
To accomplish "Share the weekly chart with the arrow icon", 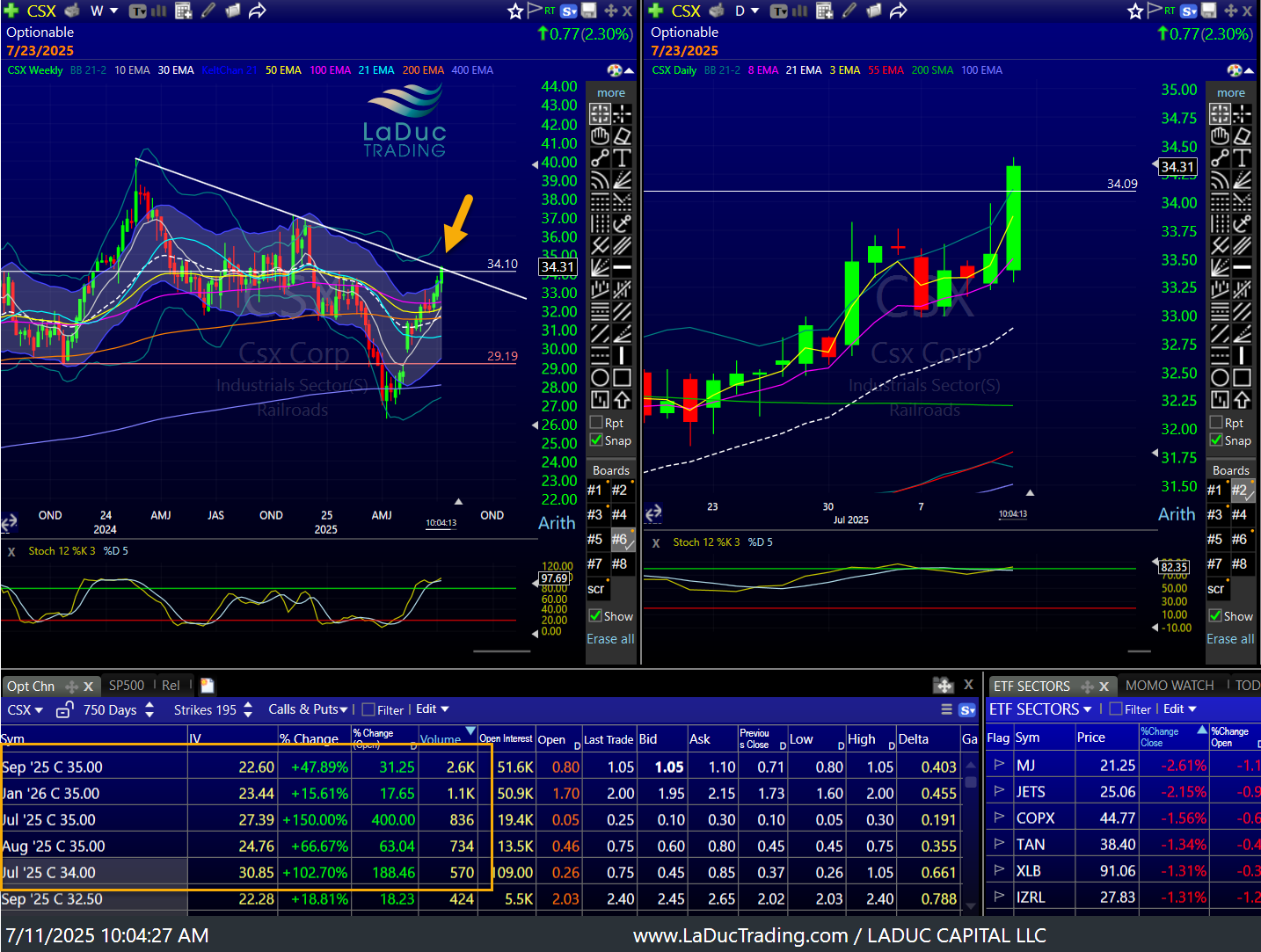I will pos(257,11).
